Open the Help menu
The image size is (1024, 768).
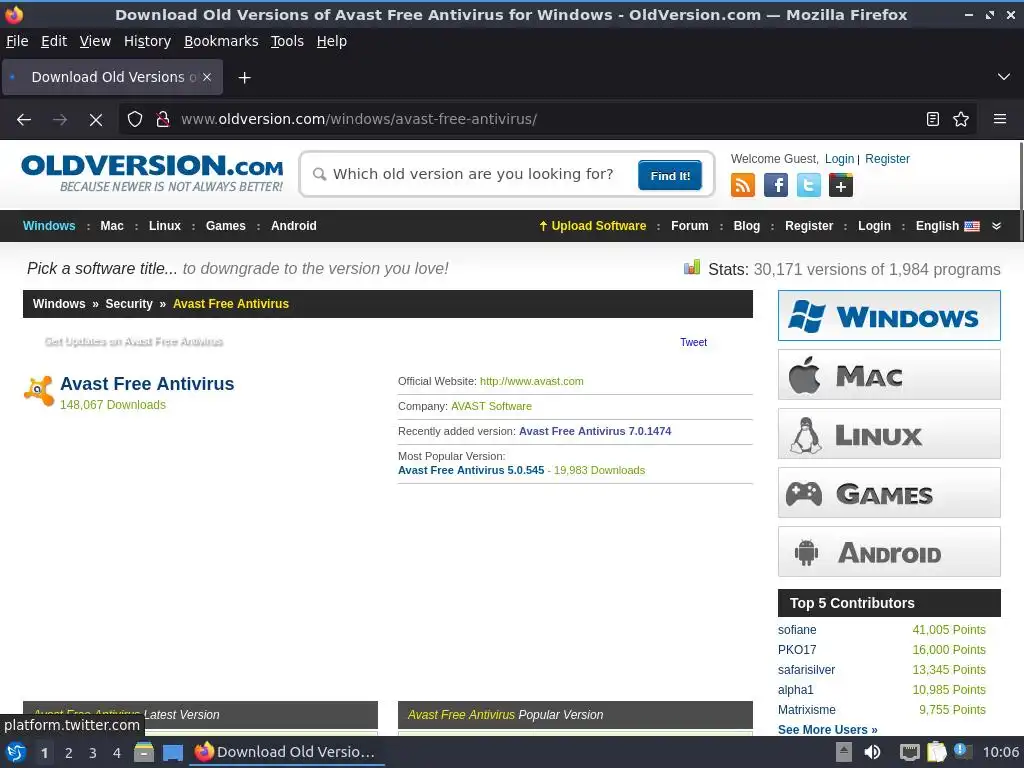[x=332, y=41]
